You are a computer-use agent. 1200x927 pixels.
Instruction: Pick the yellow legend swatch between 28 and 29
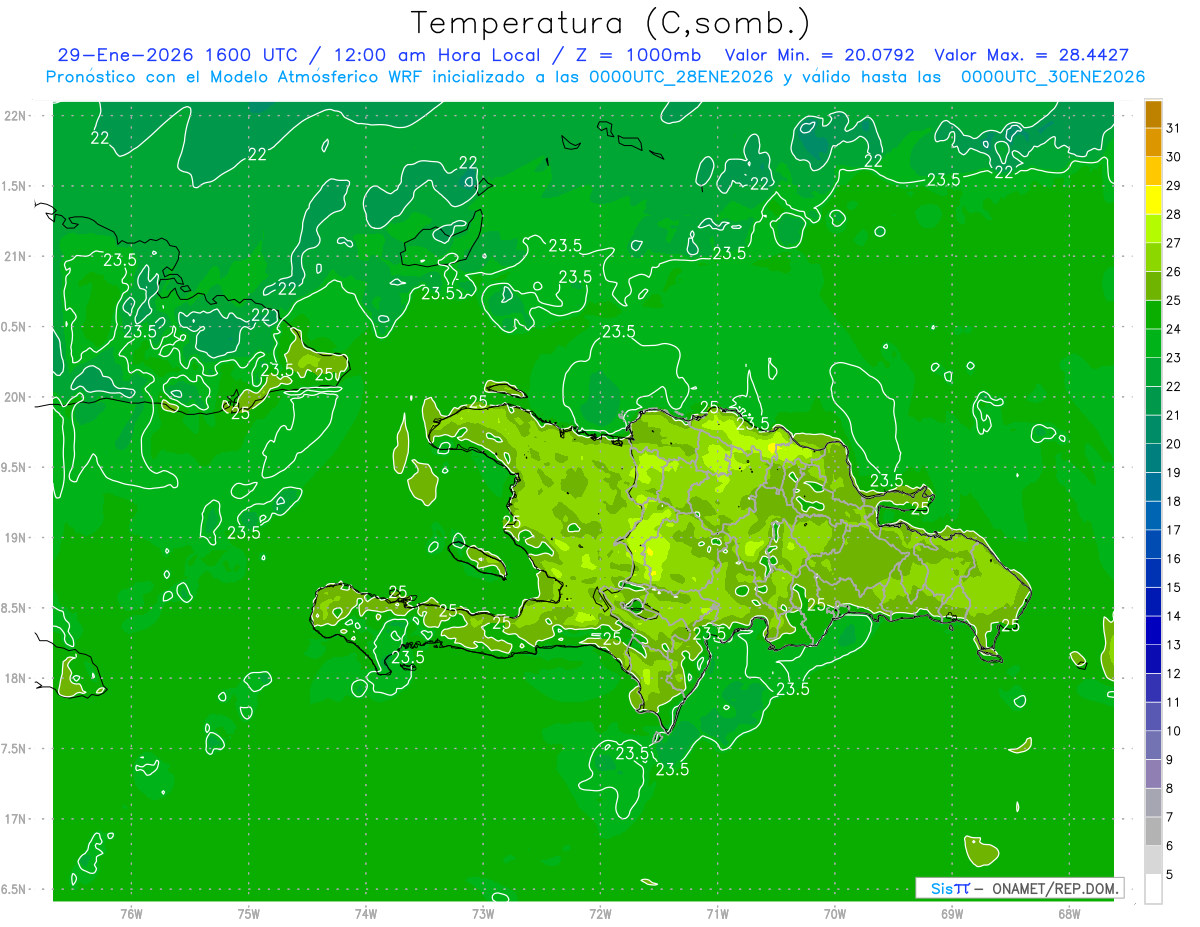[x=1153, y=200]
